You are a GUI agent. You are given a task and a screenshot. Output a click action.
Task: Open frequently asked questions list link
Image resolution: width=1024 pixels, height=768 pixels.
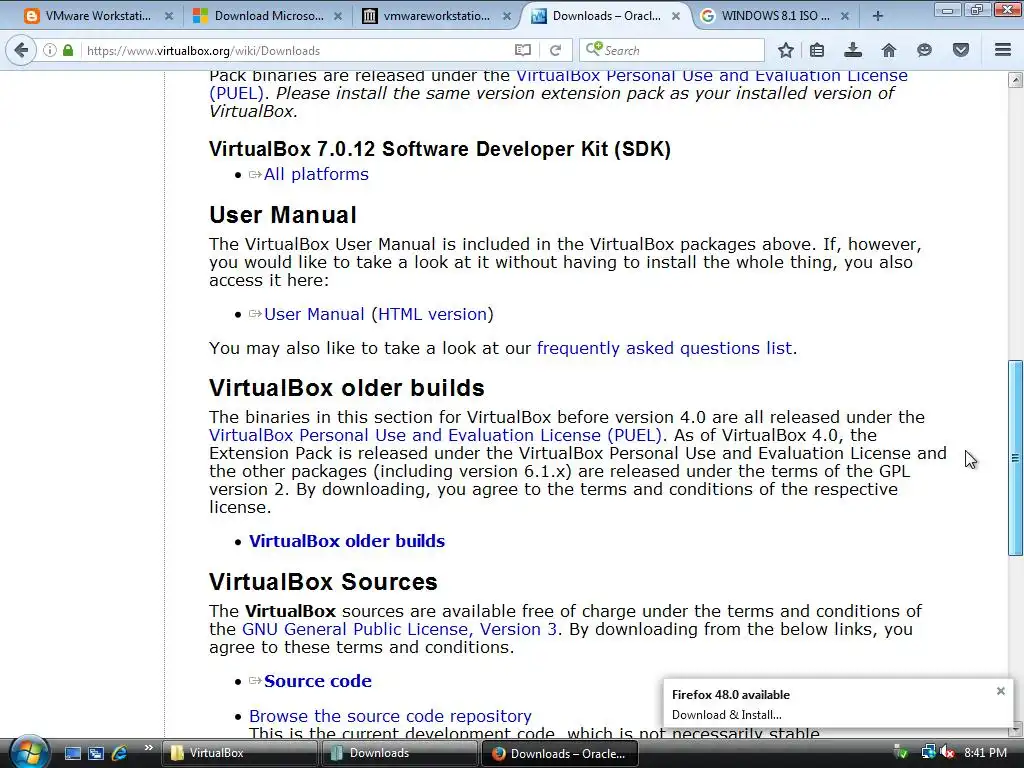pyautogui.click(x=664, y=348)
